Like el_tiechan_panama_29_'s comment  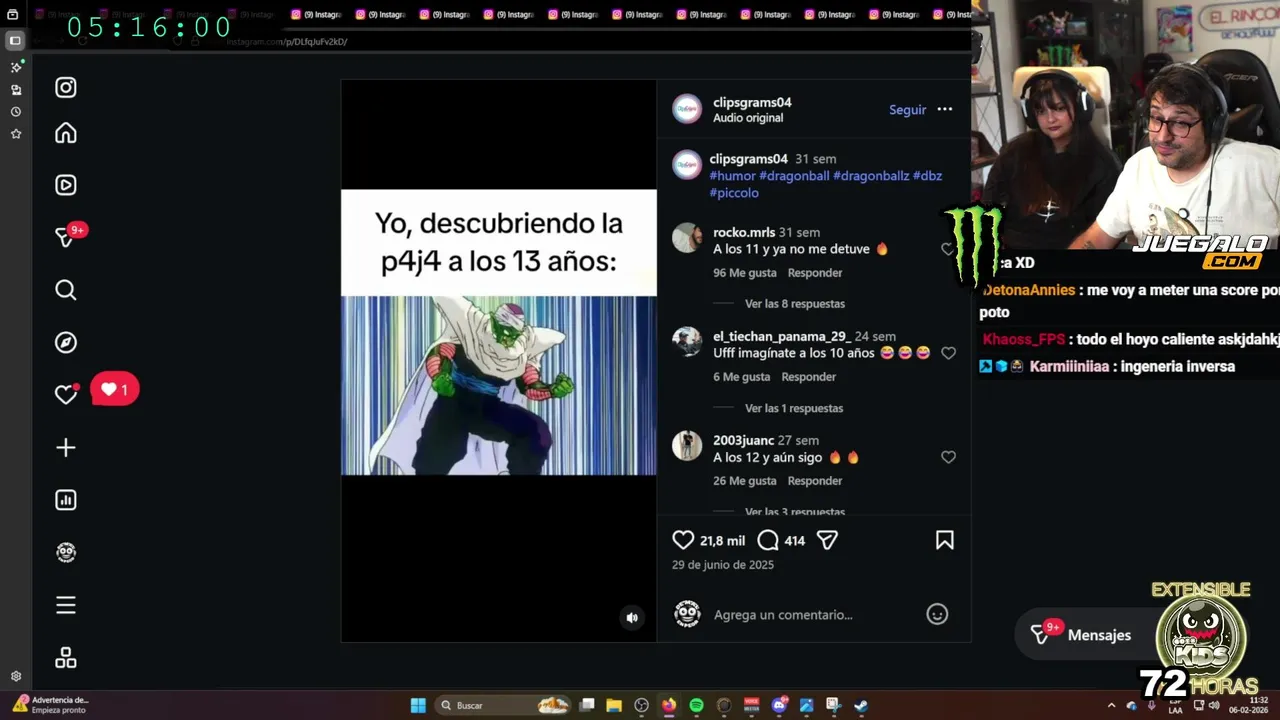[x=948, y=353]
